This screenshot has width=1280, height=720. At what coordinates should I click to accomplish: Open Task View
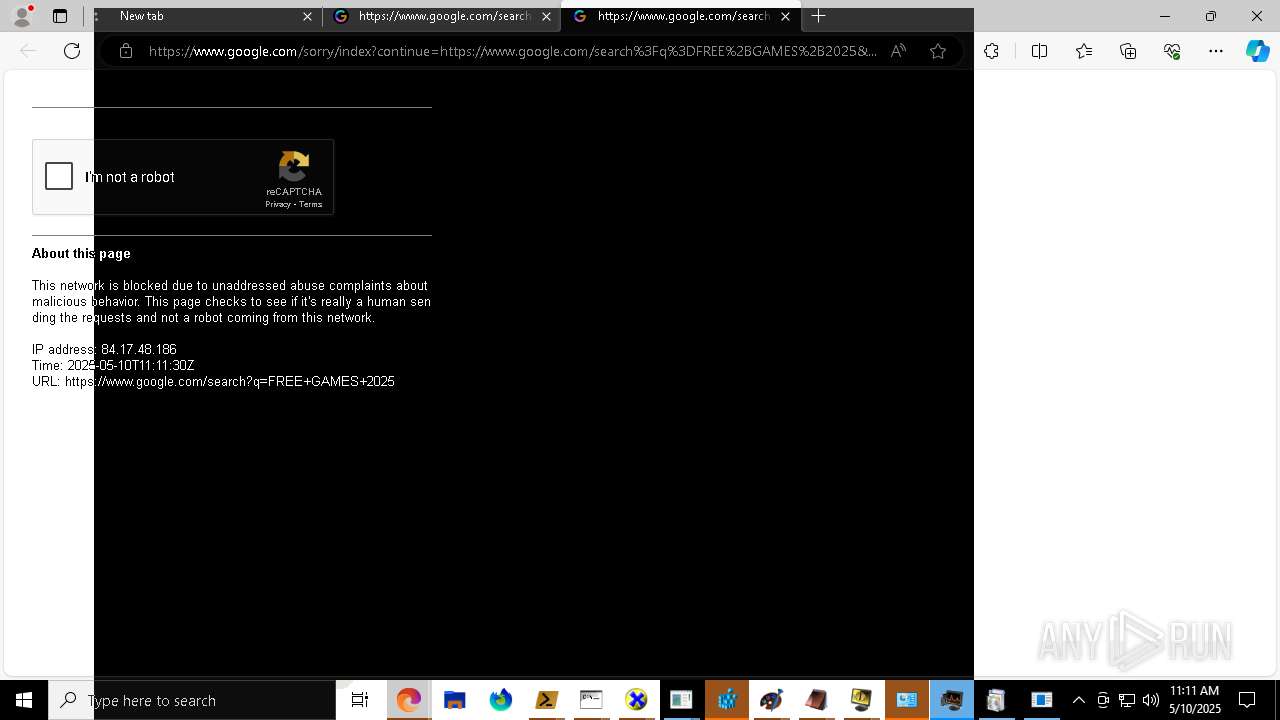pos(360,700)
